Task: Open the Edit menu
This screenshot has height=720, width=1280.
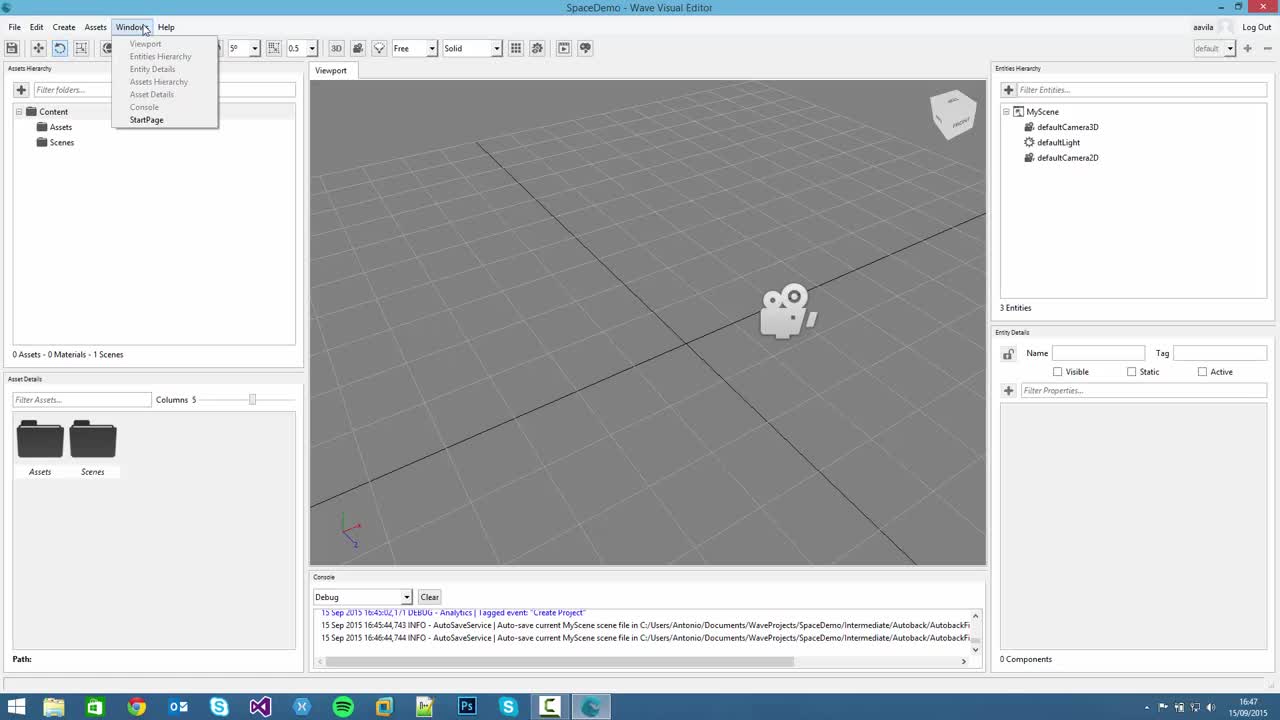Action: (x=36, y=27)
